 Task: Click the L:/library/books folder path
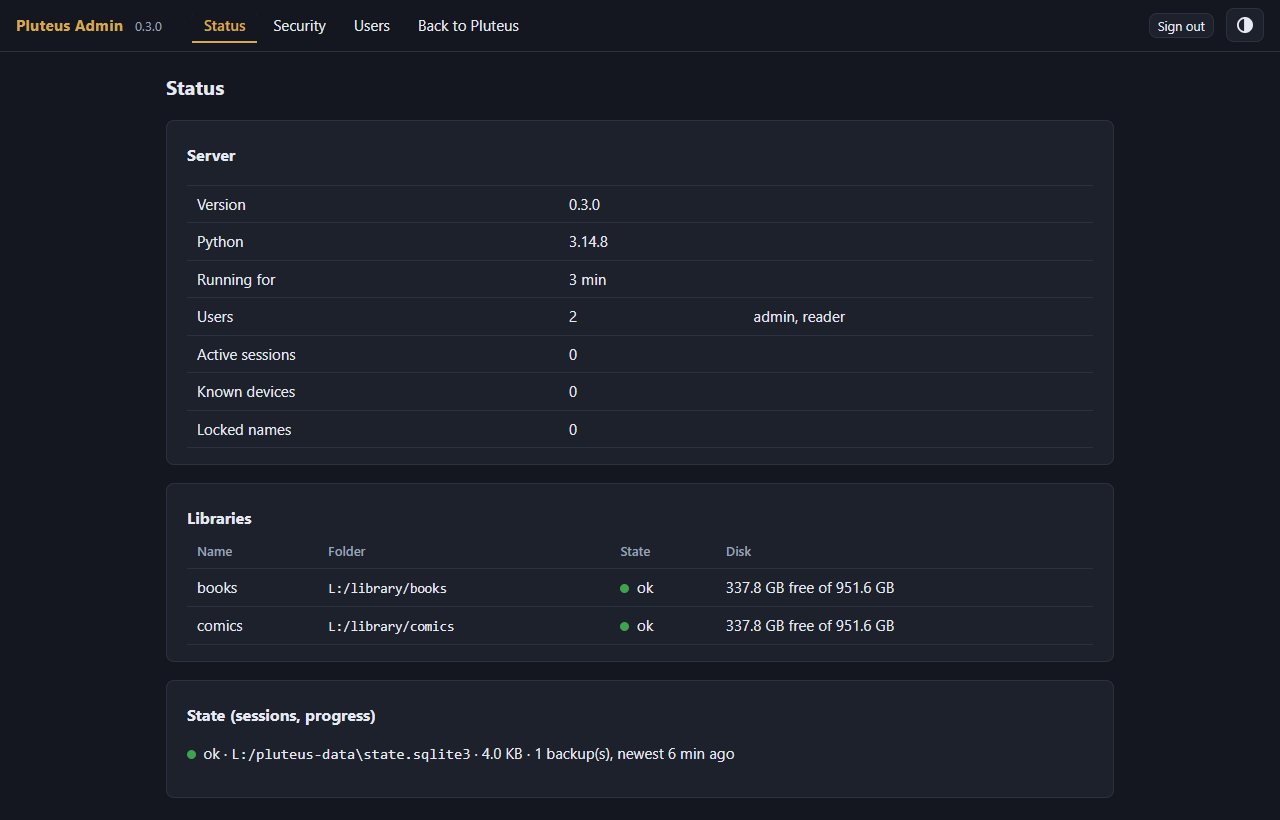[x=387, y=589]
